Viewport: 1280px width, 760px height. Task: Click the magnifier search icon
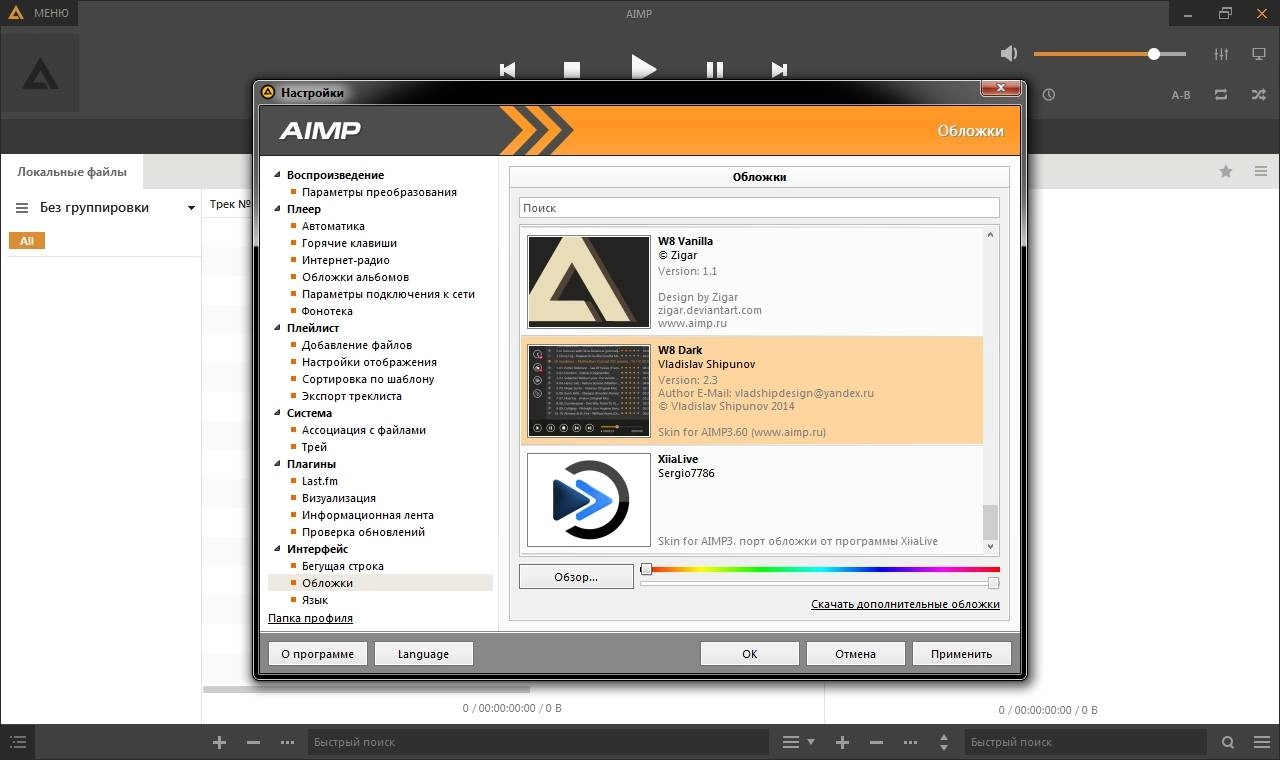coord(1228,742)
